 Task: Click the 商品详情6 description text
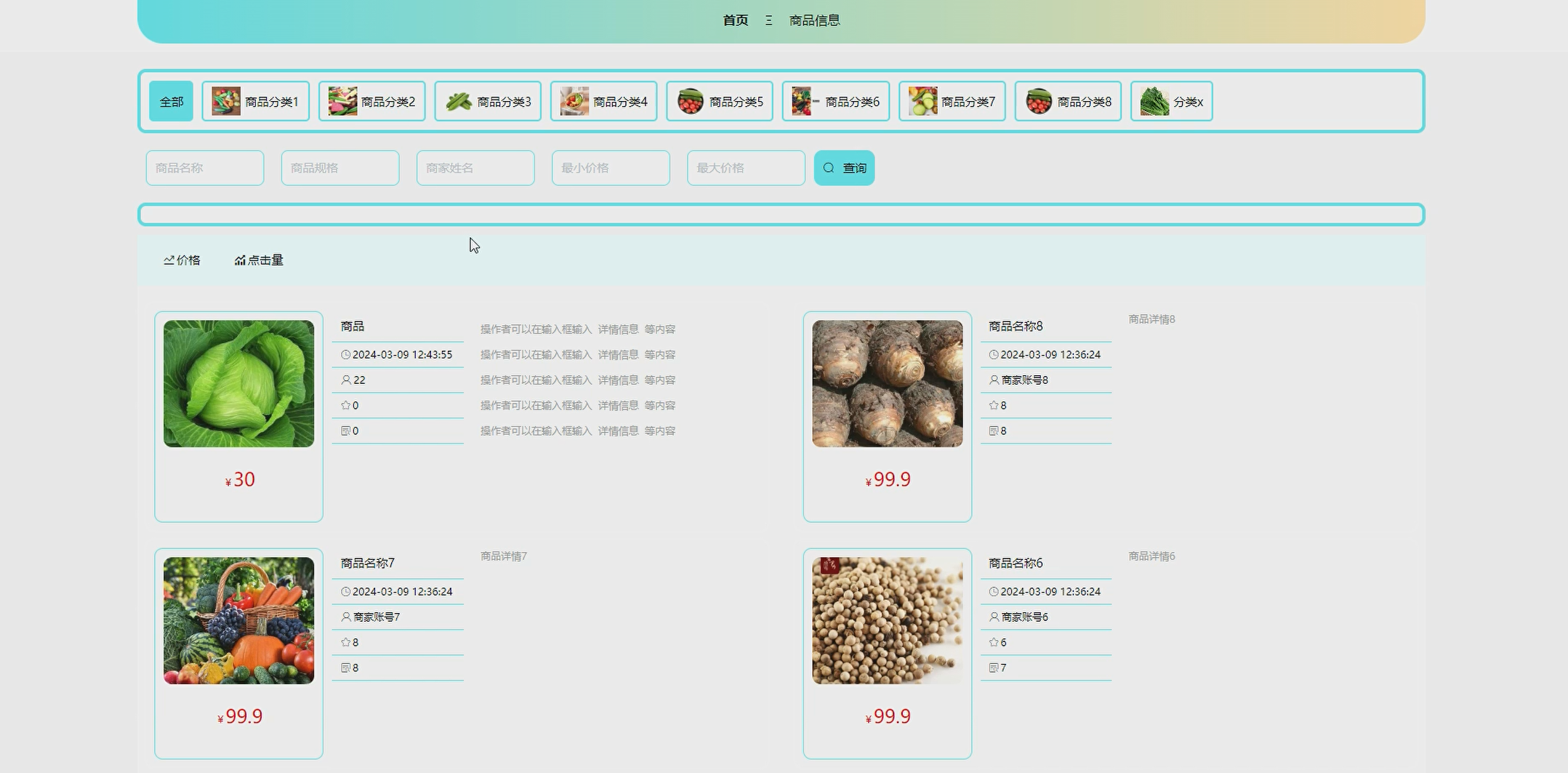(1151, 556)
